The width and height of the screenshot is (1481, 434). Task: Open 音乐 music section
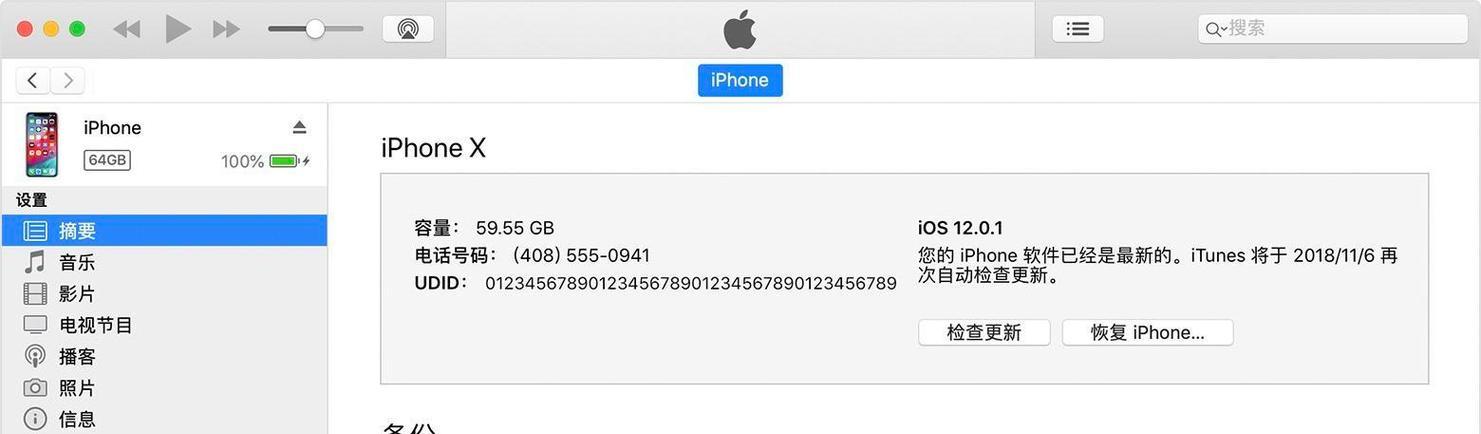point(164,262)
